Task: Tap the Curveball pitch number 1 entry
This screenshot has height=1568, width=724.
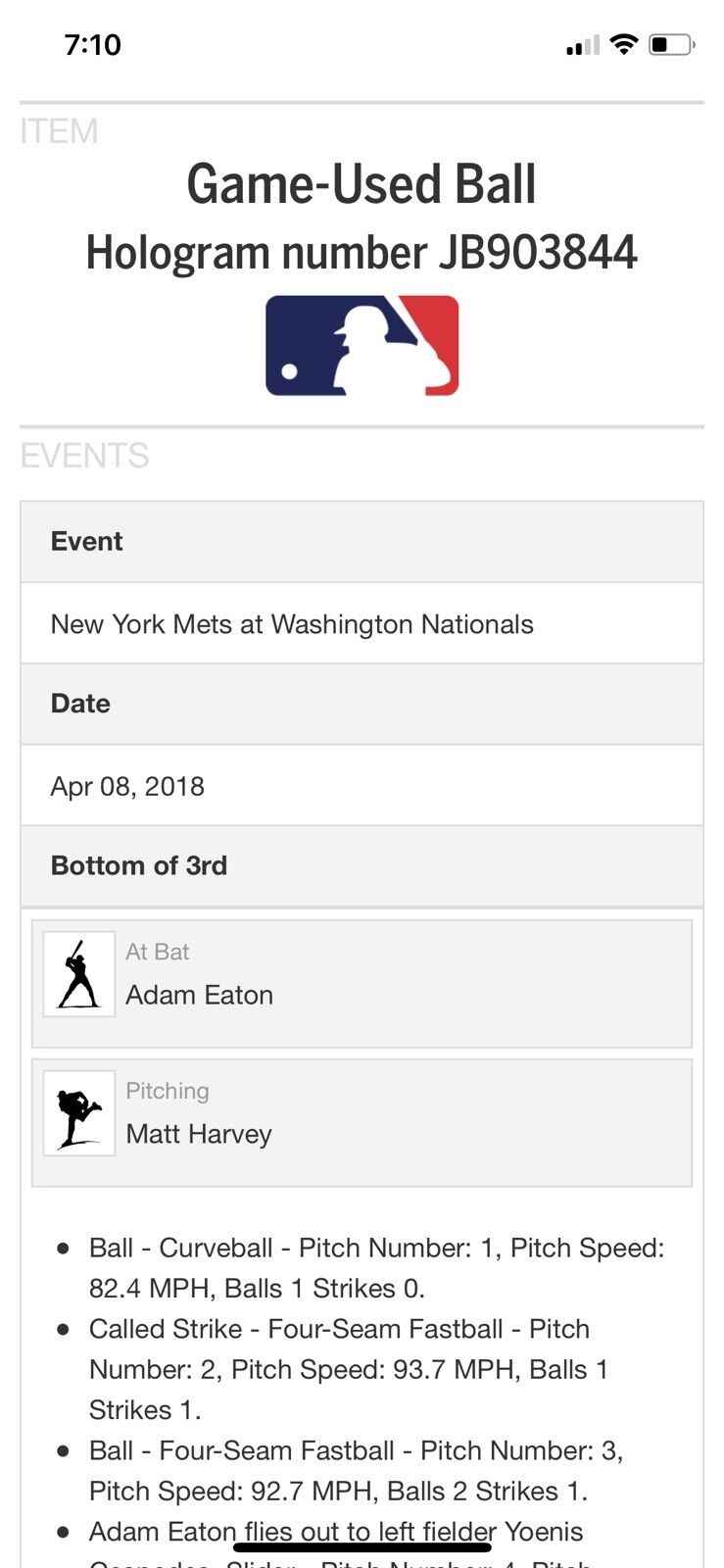Action: tap(376, 1267)
